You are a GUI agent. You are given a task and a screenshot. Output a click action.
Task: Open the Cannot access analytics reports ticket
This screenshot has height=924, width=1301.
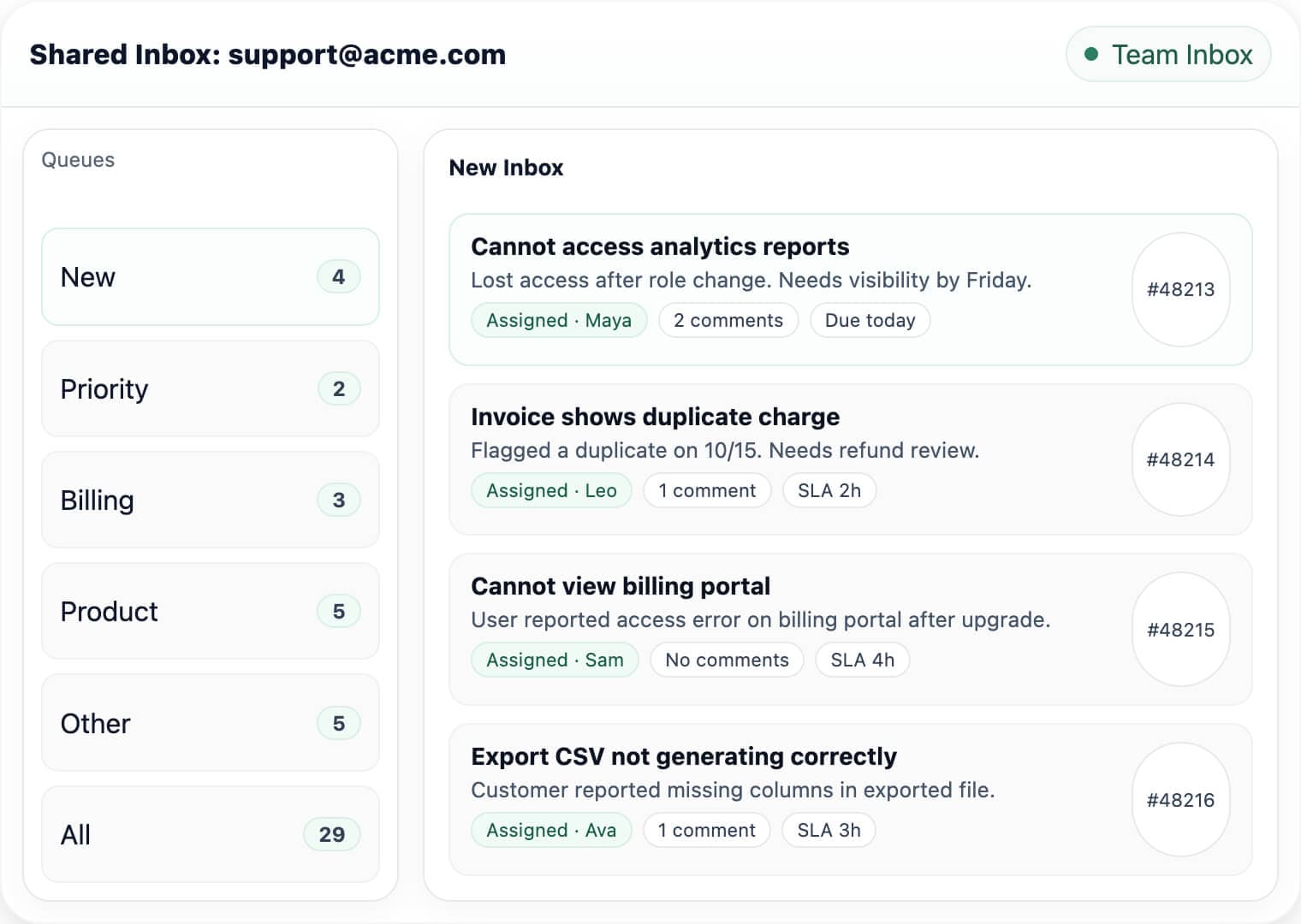(x=660, y=246)
